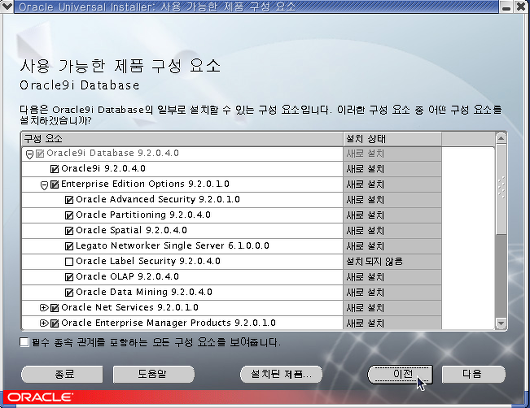Enable show all components with required dependencies
This screenshot has width=530, height=408.
coord(24,342)
